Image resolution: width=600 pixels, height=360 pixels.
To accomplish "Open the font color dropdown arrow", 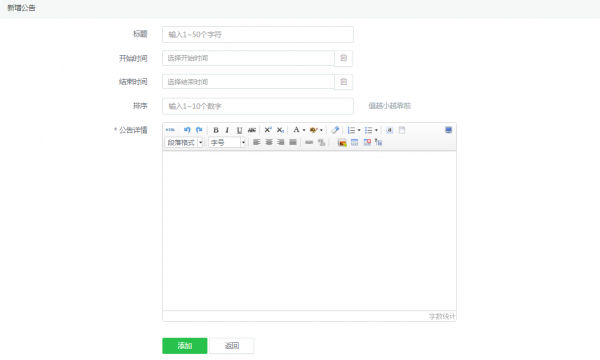I will (x=304, y=130).
